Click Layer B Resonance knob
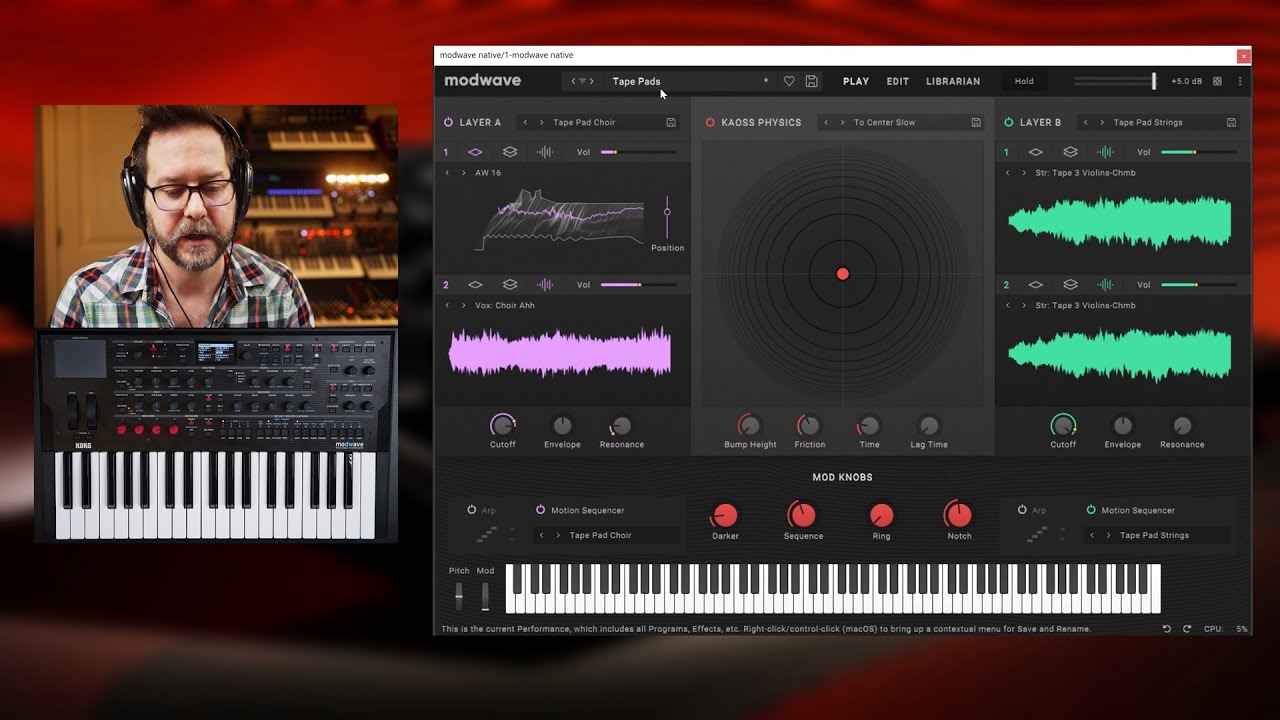 1182,426
